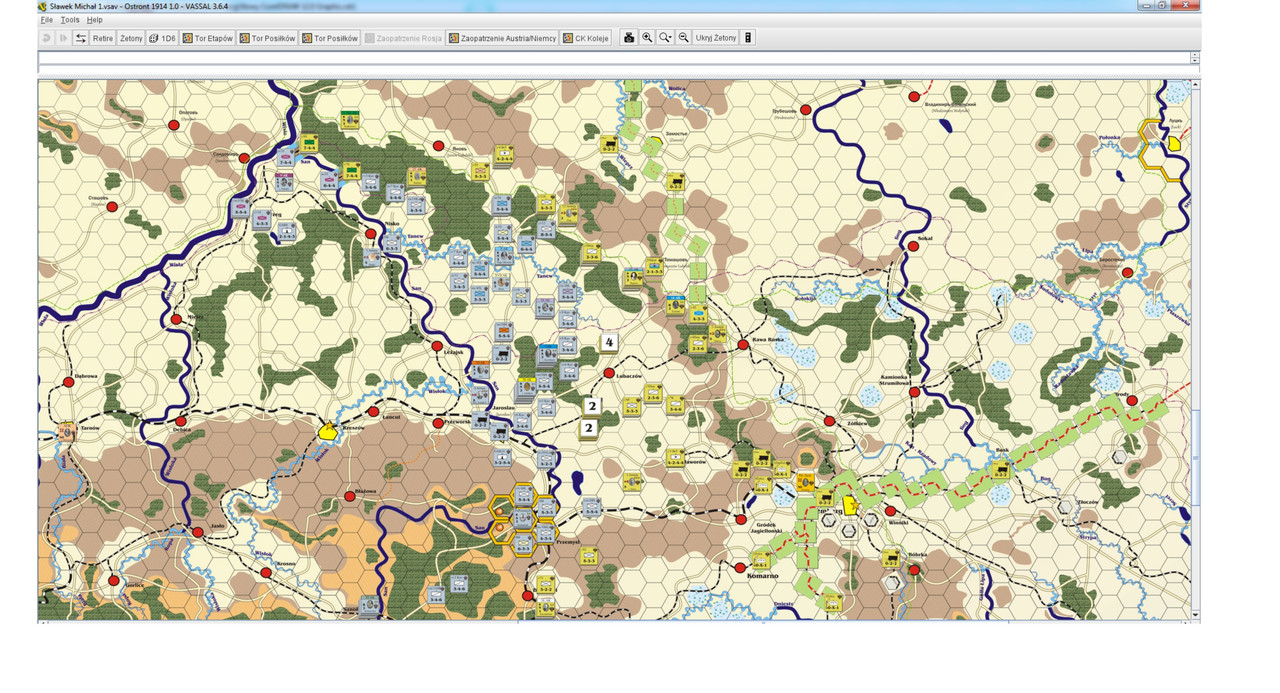
Task: Click the last toolbar icon after Ukryj Żetony
Action: 748,38
